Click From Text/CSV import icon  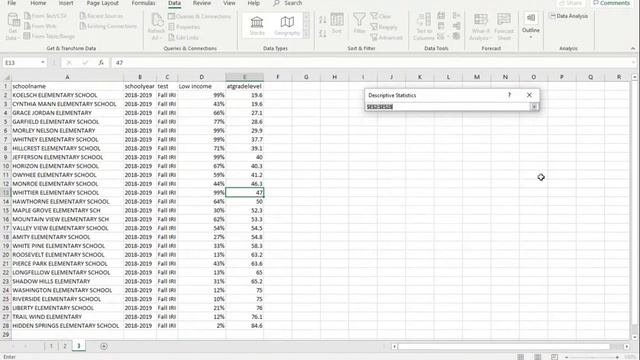click(x=27, y=16)
